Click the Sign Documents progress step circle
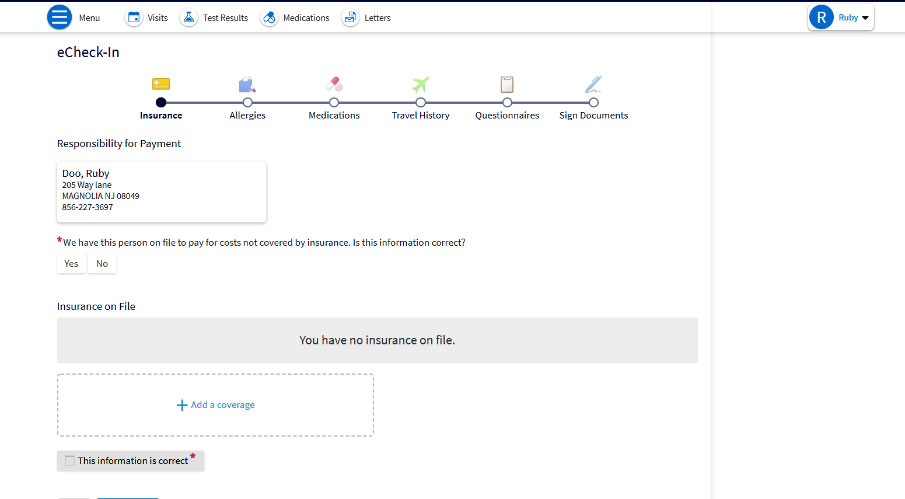Image resolution: width=905 pixels, height=499 pixels. (x=593, y=102)
